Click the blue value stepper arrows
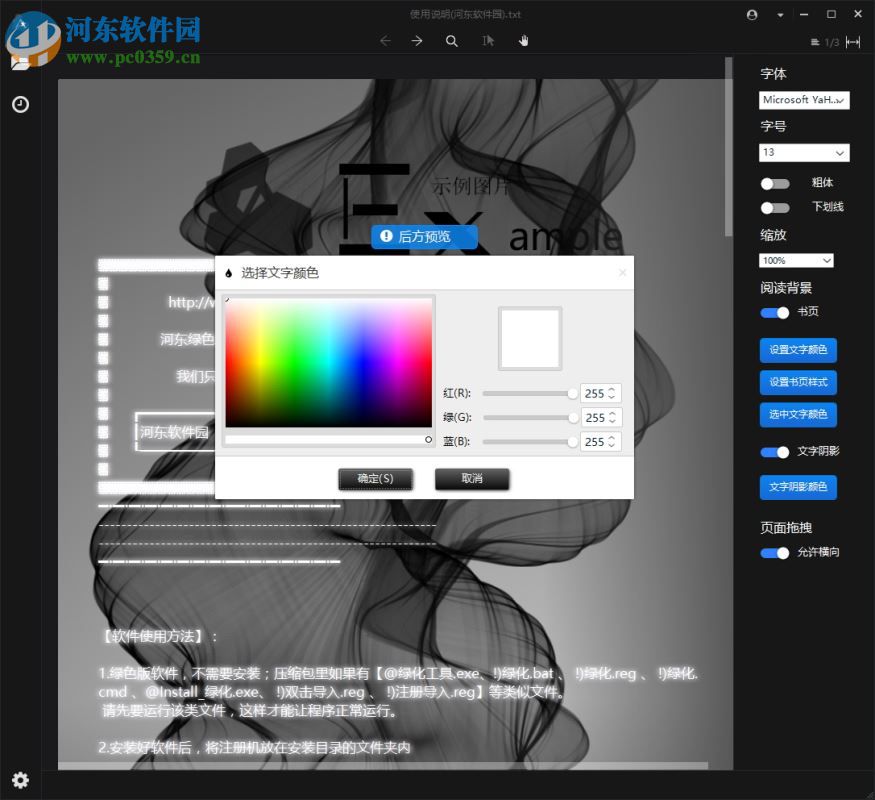 coord(612,442)
